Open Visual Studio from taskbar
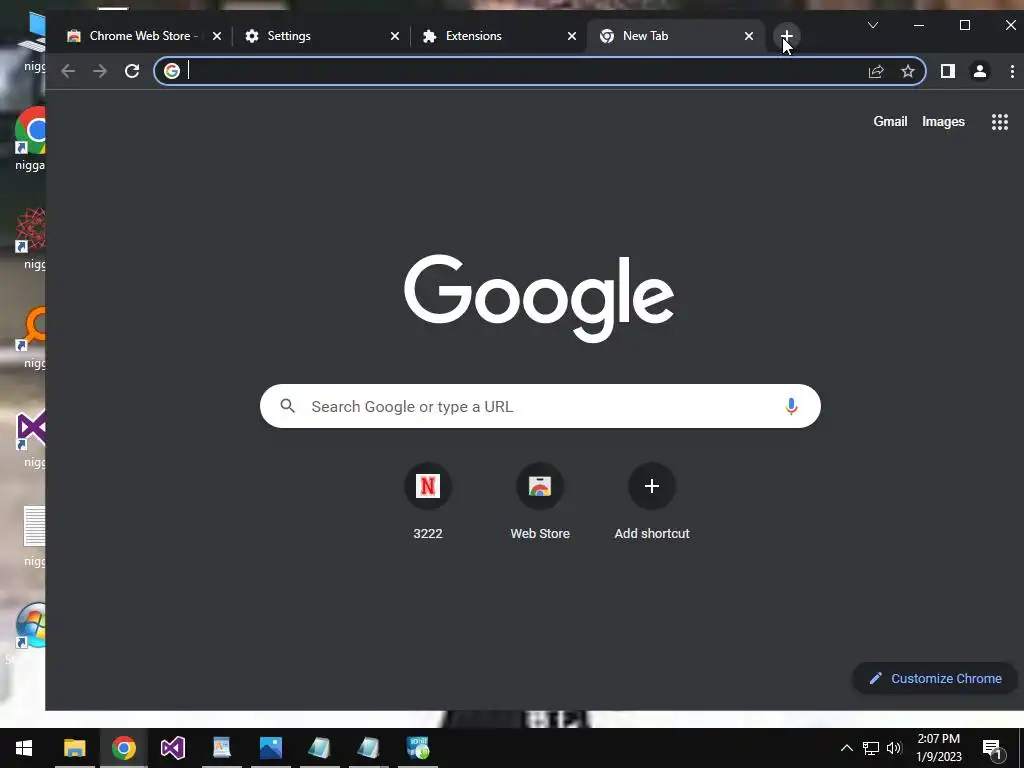The height and width of the screenshot is (768, 1024). pyautogui.click(x=172, y=748)
